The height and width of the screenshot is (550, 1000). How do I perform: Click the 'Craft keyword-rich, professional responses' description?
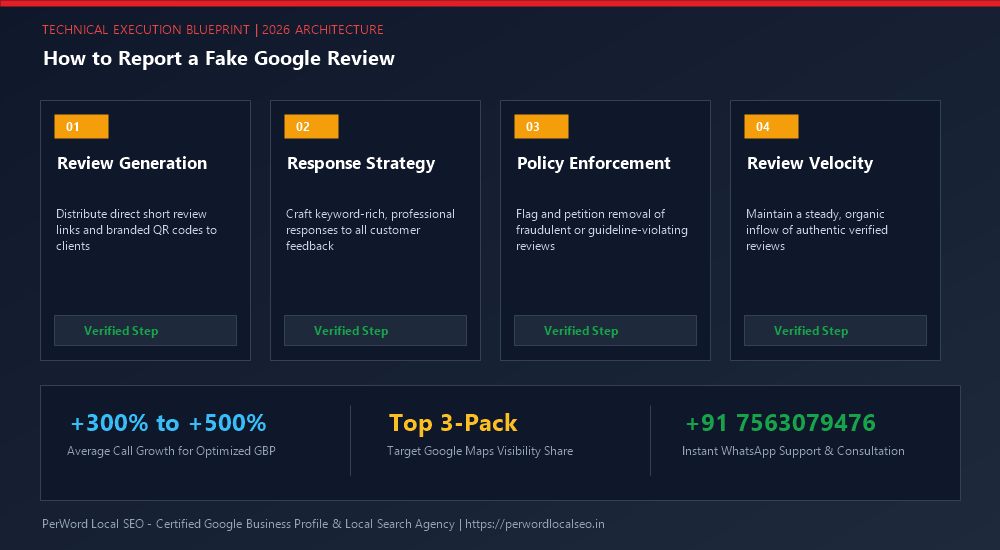(371, 230)
